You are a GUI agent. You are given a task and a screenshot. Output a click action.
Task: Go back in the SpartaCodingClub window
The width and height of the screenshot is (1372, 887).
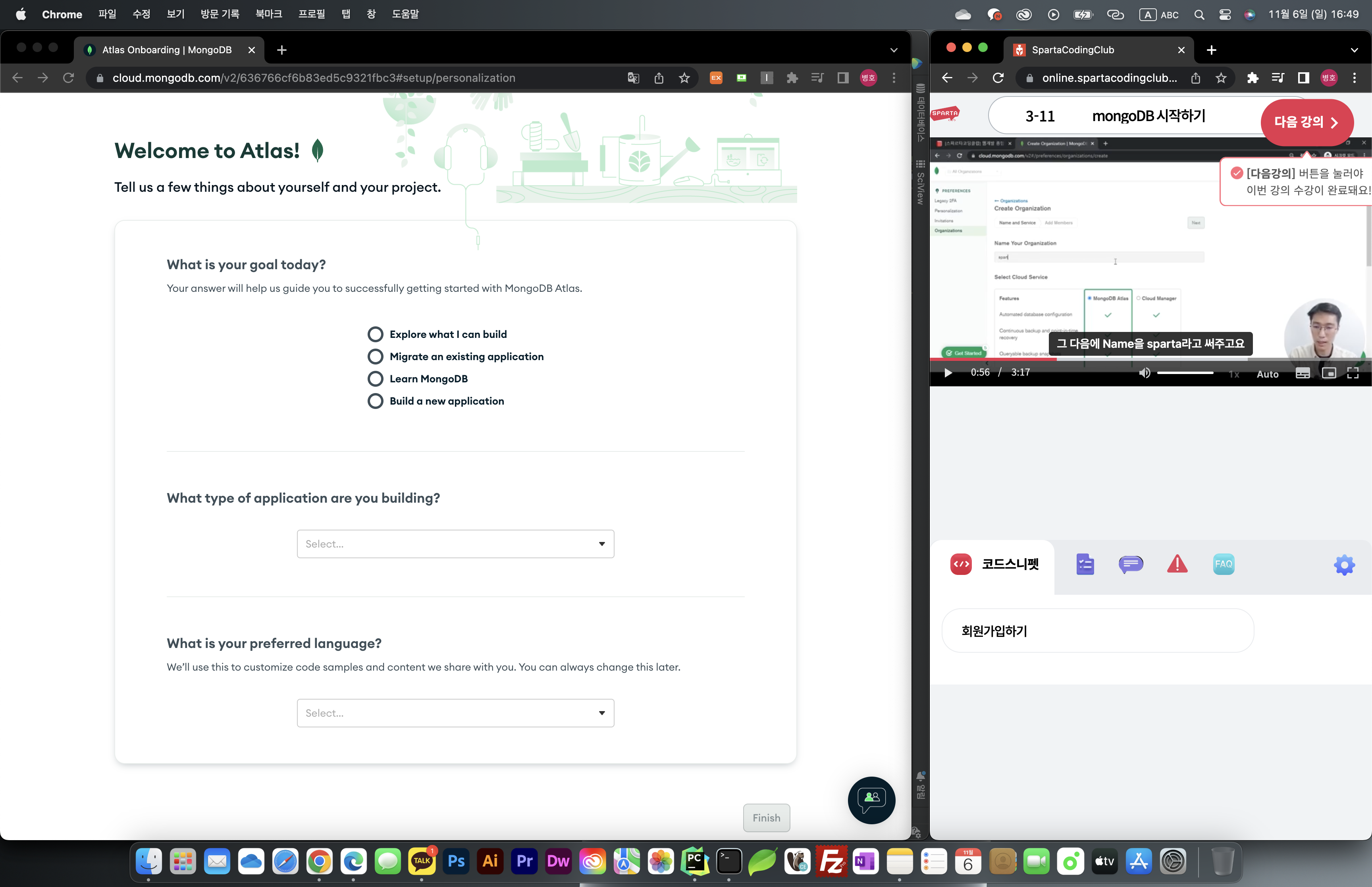947,78
